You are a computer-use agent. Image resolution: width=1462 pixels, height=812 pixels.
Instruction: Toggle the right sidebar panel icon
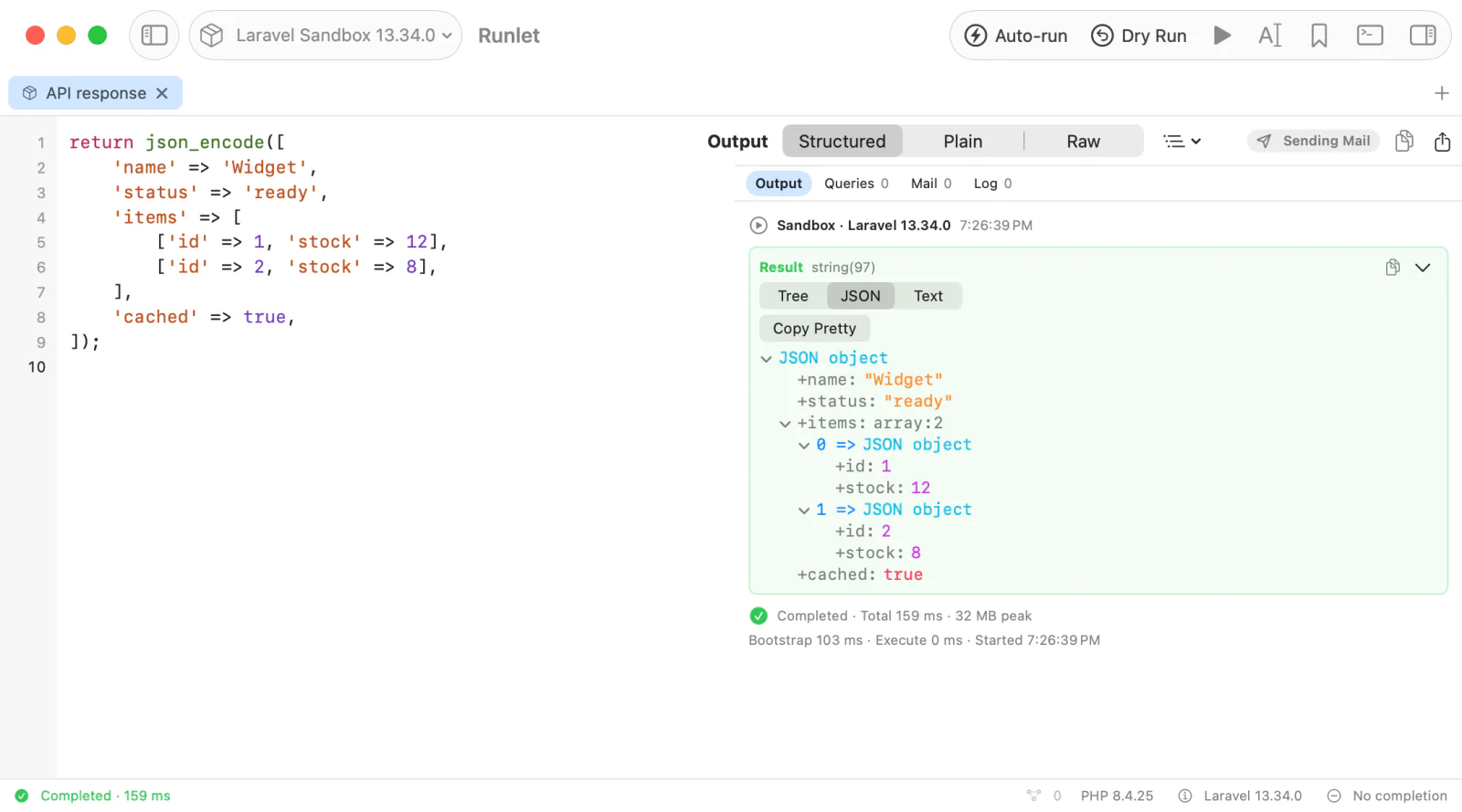[1423, 36]
